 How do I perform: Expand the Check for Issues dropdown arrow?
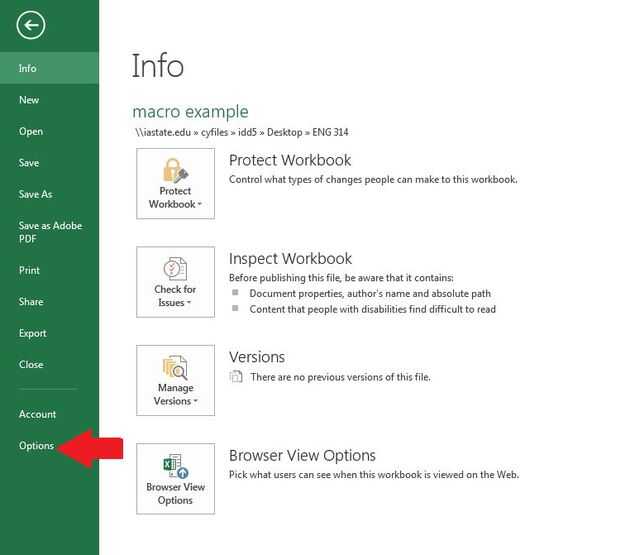click(x=189, y=302)
